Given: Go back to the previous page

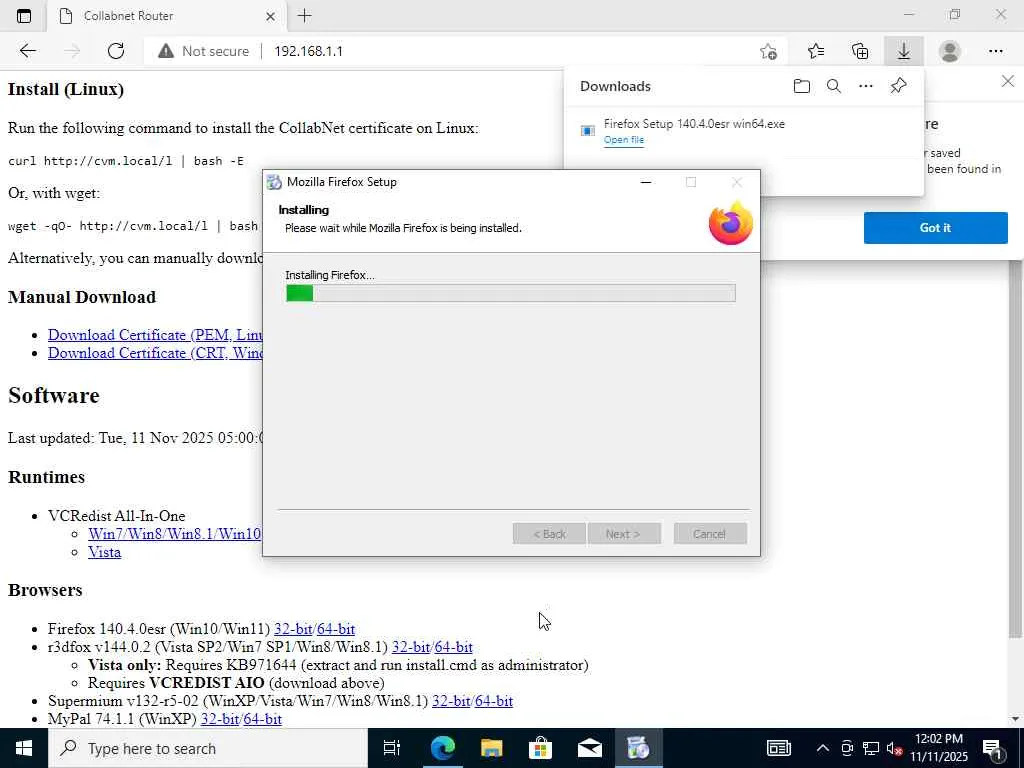Looking at the screenshot, I should [x=27, y=51].
